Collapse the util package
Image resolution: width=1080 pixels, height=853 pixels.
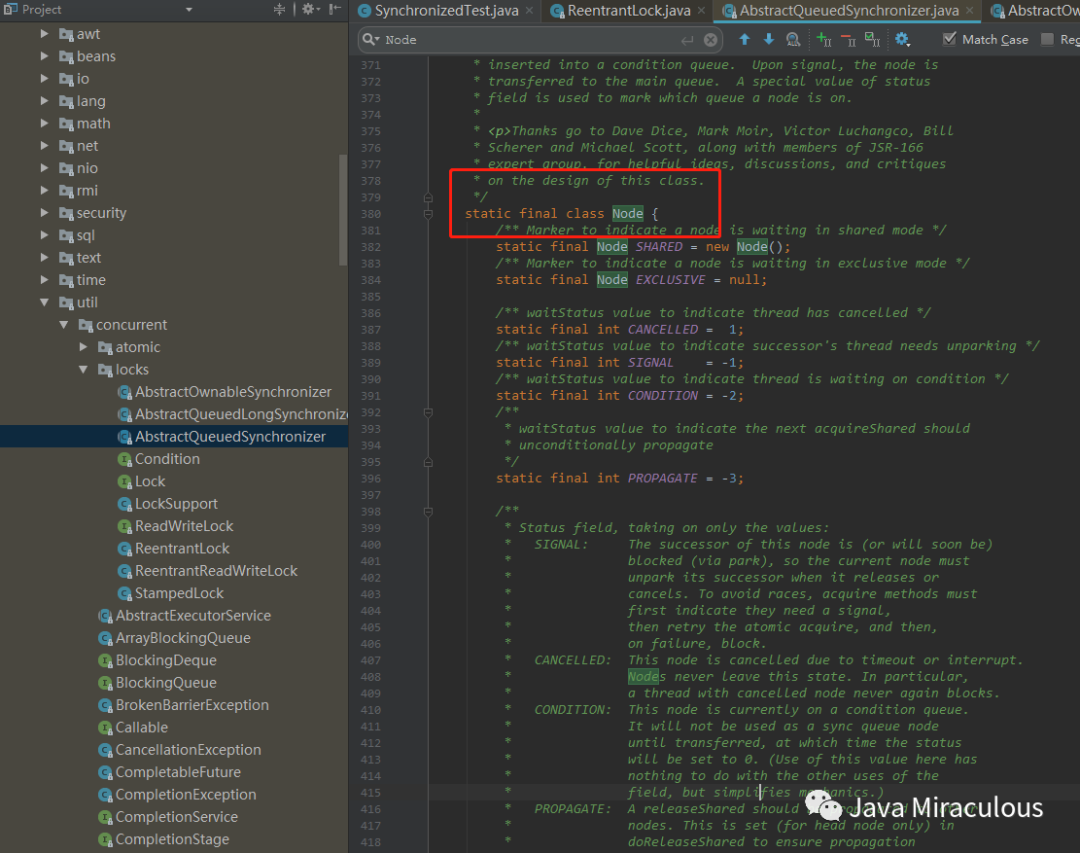pyautogui.click(x=45, y=302)
